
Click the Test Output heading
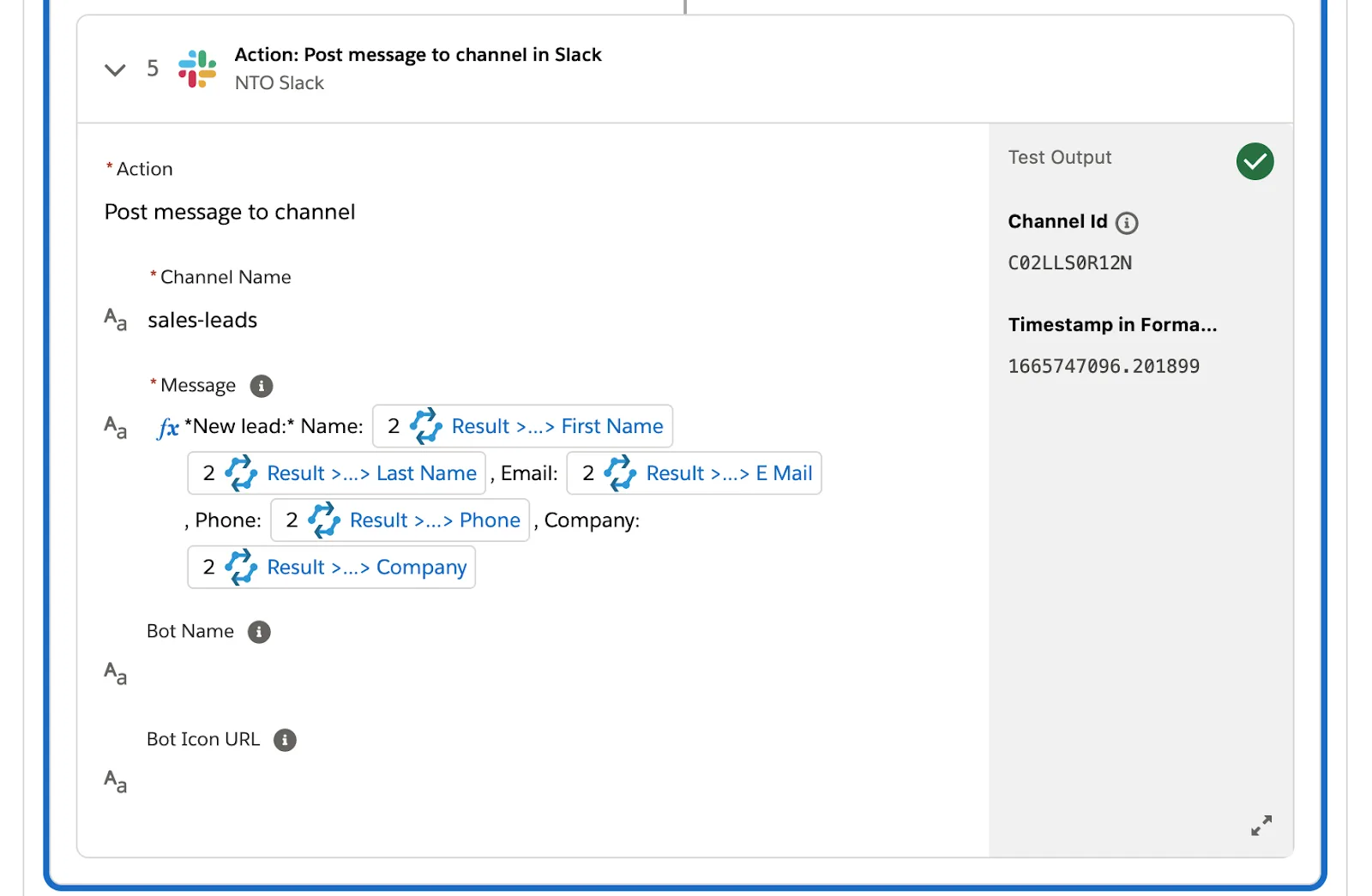point(1060,158)
